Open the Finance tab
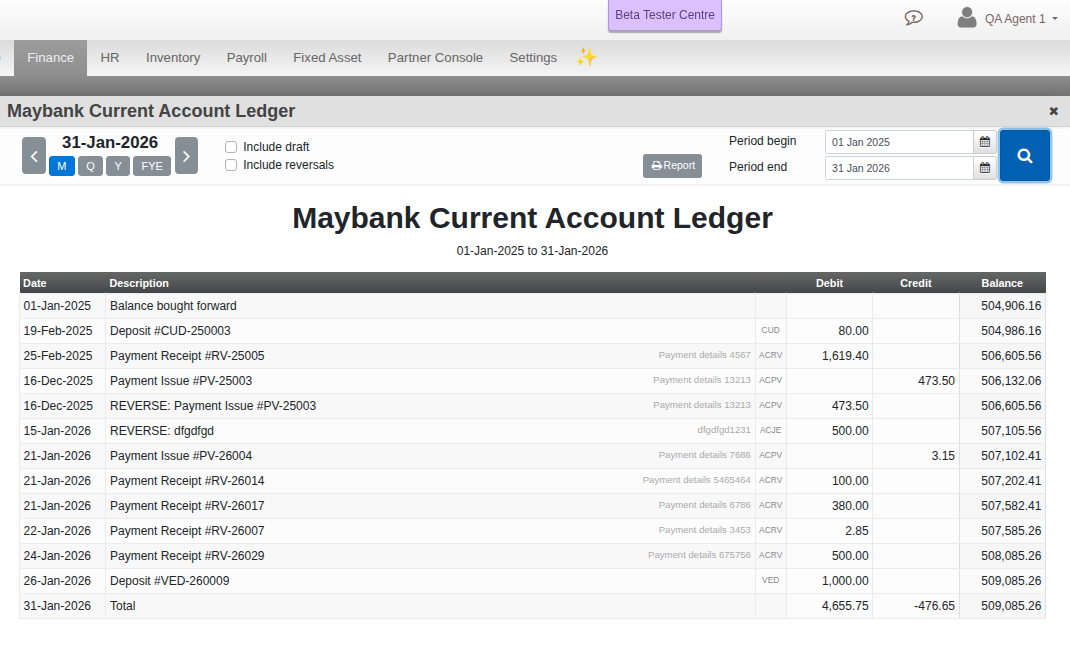Screen dimensions: 1070x650 [50, 58]
